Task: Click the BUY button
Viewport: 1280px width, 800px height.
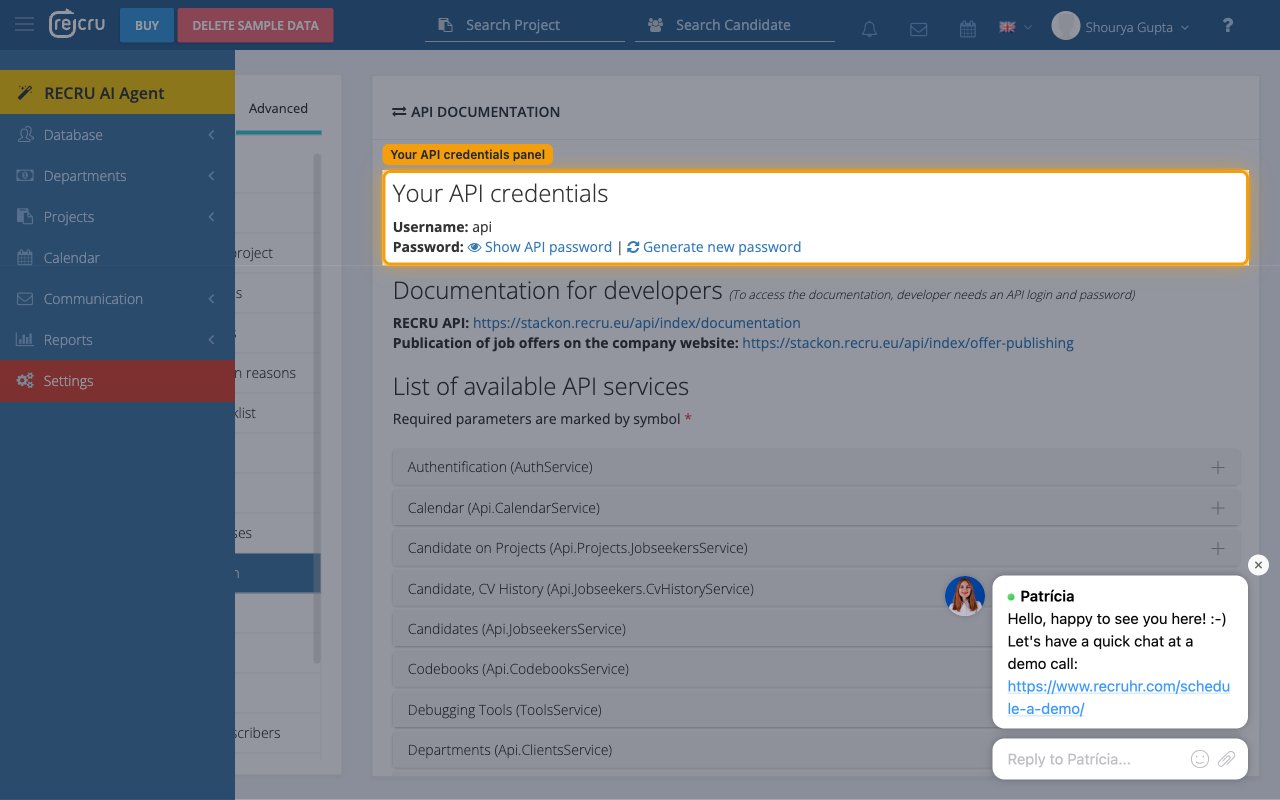Action: (147, 26)
